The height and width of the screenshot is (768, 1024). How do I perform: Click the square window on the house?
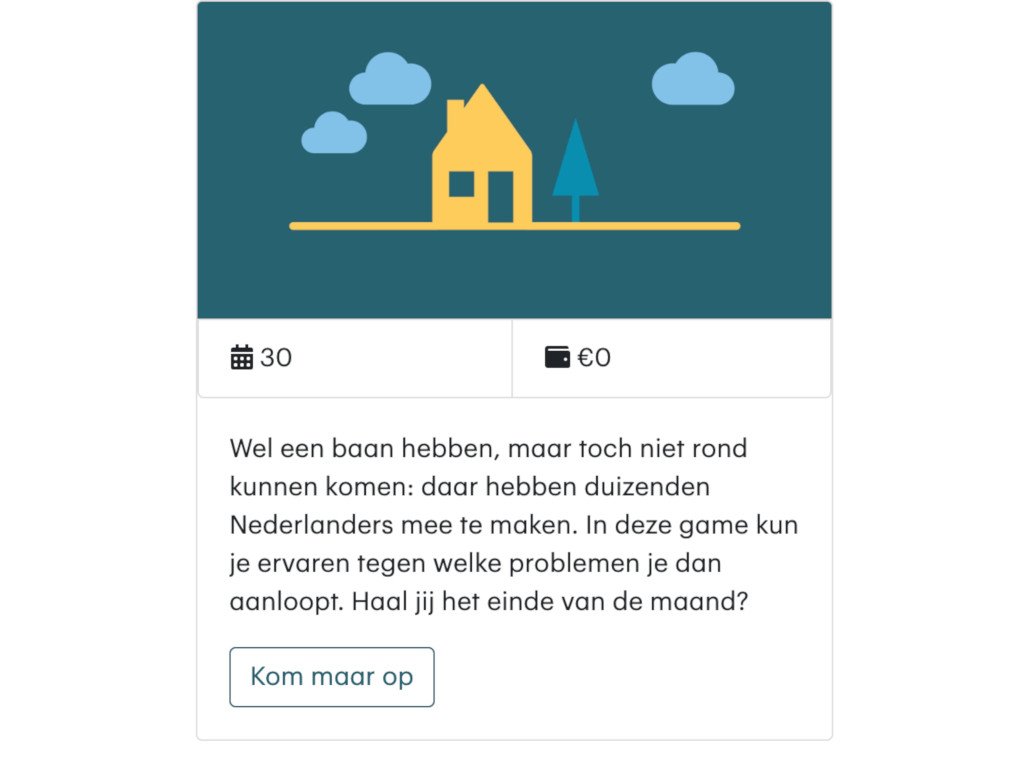tap(461, 184)
